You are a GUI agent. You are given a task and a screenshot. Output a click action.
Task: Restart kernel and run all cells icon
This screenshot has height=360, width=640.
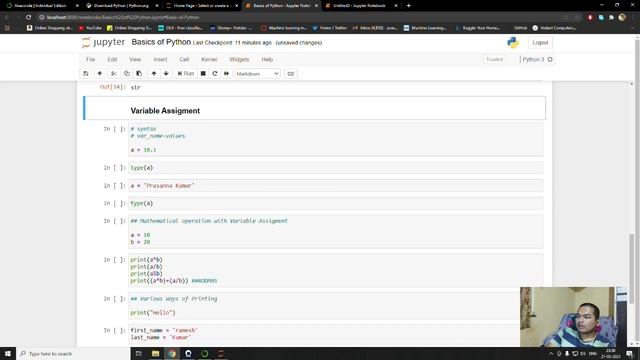227,73
